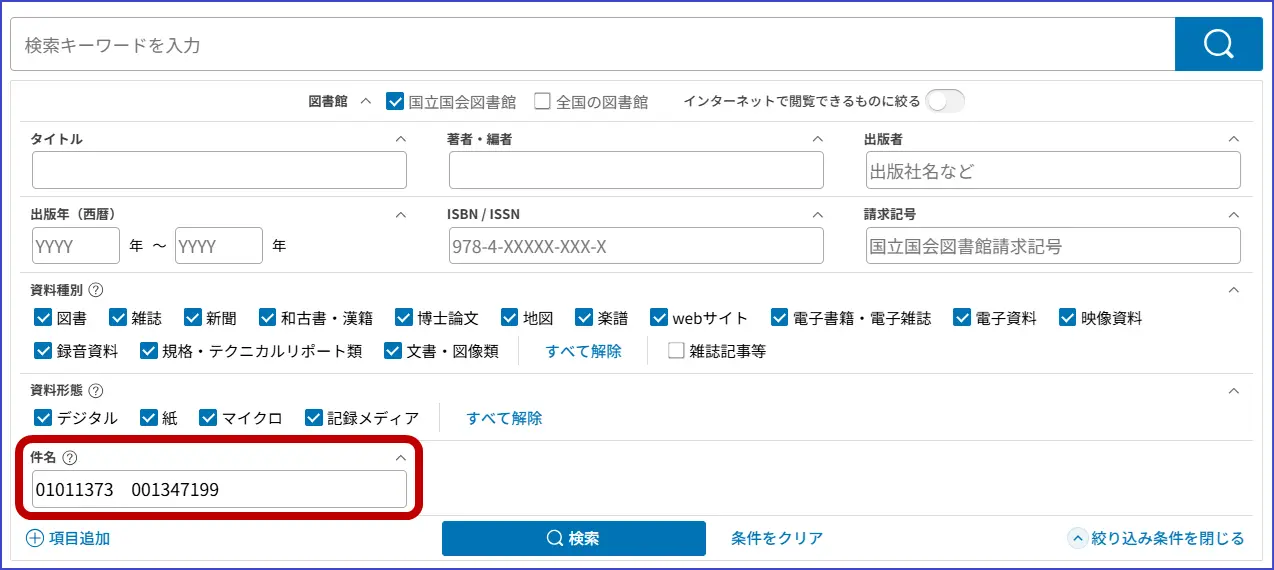Screen dimensions: 1274x570
Task: Click the 条件をクリア link
Action: click(777, 538)
